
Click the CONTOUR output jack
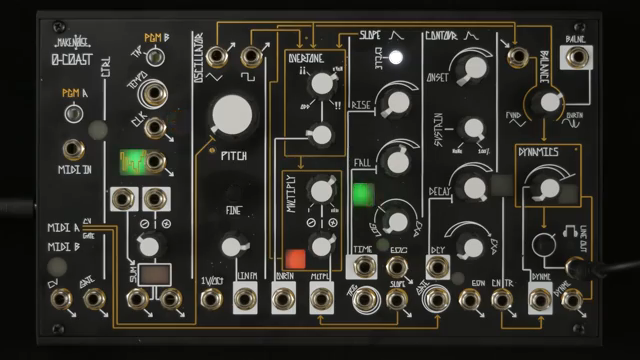point(502,299)
